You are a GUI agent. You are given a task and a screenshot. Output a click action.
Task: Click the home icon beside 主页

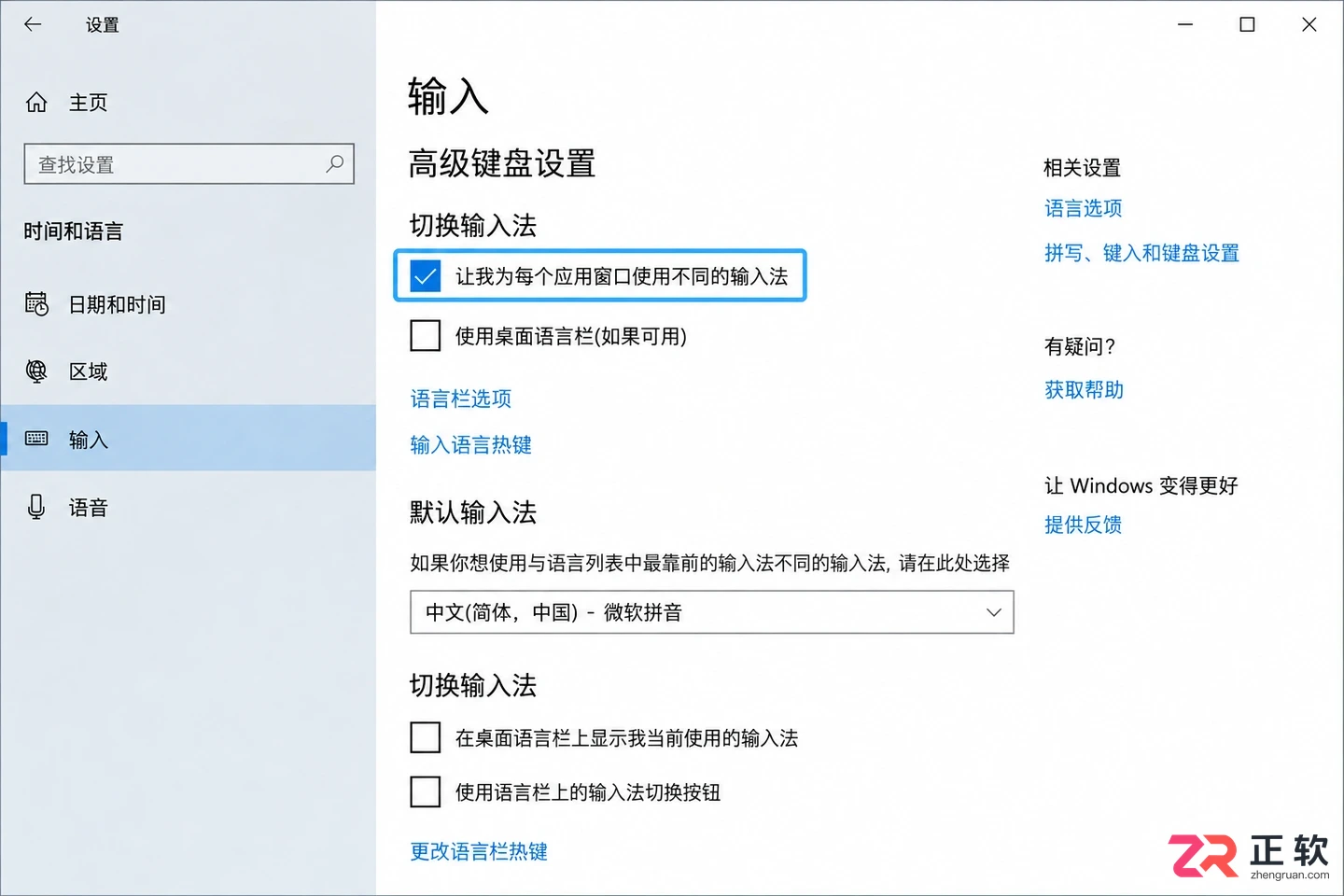pos(36,102)
